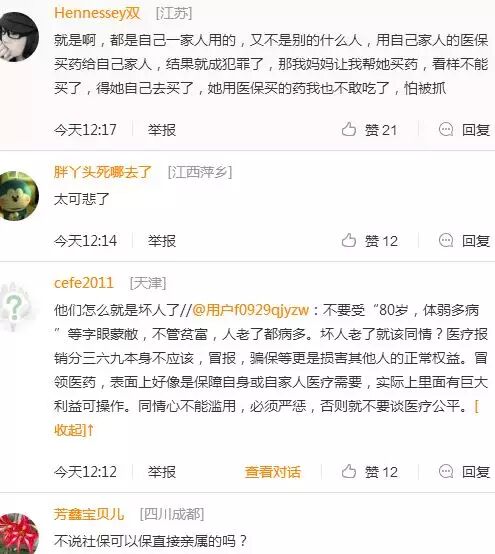This screenshot has height=554, width=495.
Task: Like 胖丫头死哪去了's comment with thumbs-up icon
Action: 349,241
